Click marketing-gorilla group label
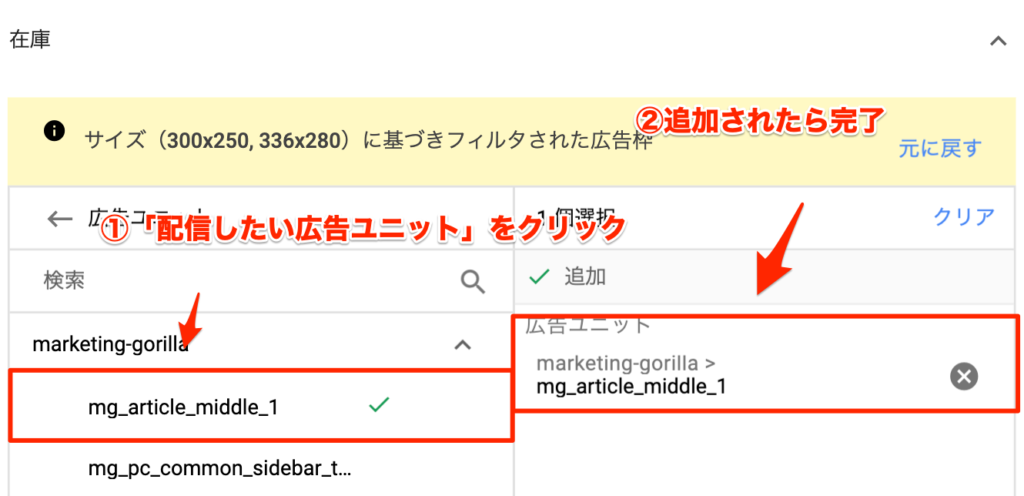 (x=110, y=345)
